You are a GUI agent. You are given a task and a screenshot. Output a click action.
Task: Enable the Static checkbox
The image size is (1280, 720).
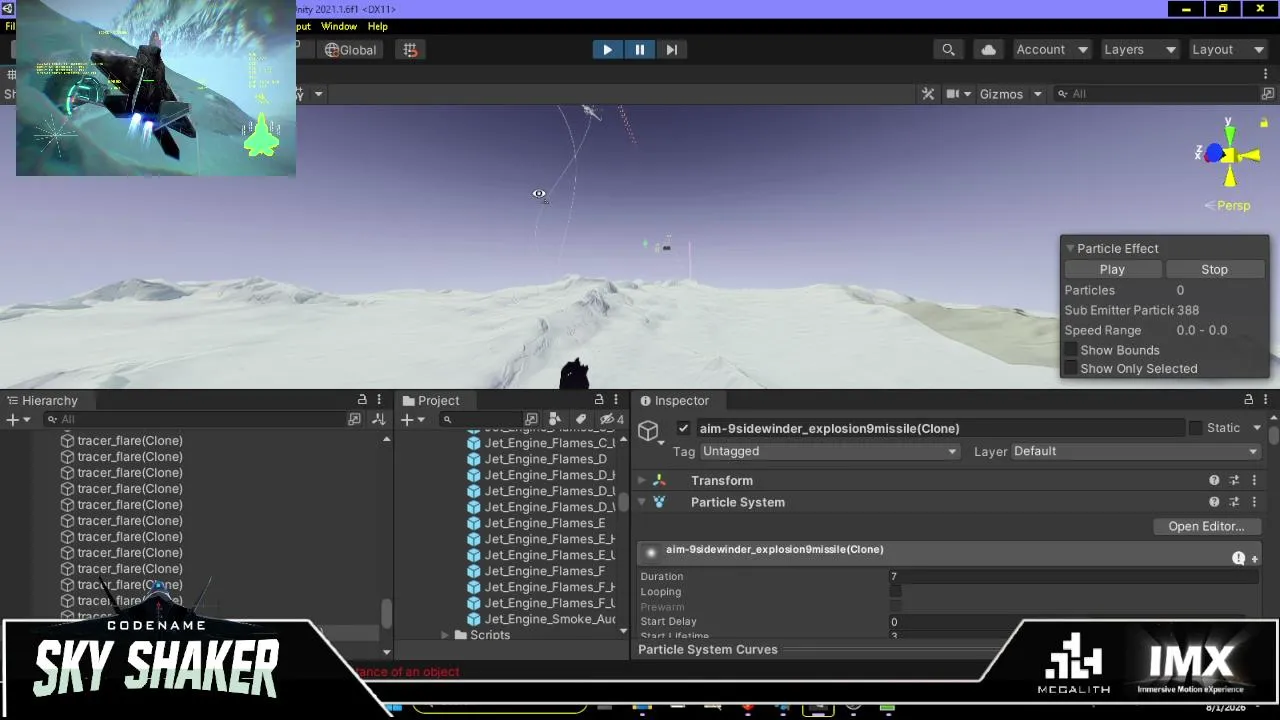pyautogui.click(x=1195, y=428)
